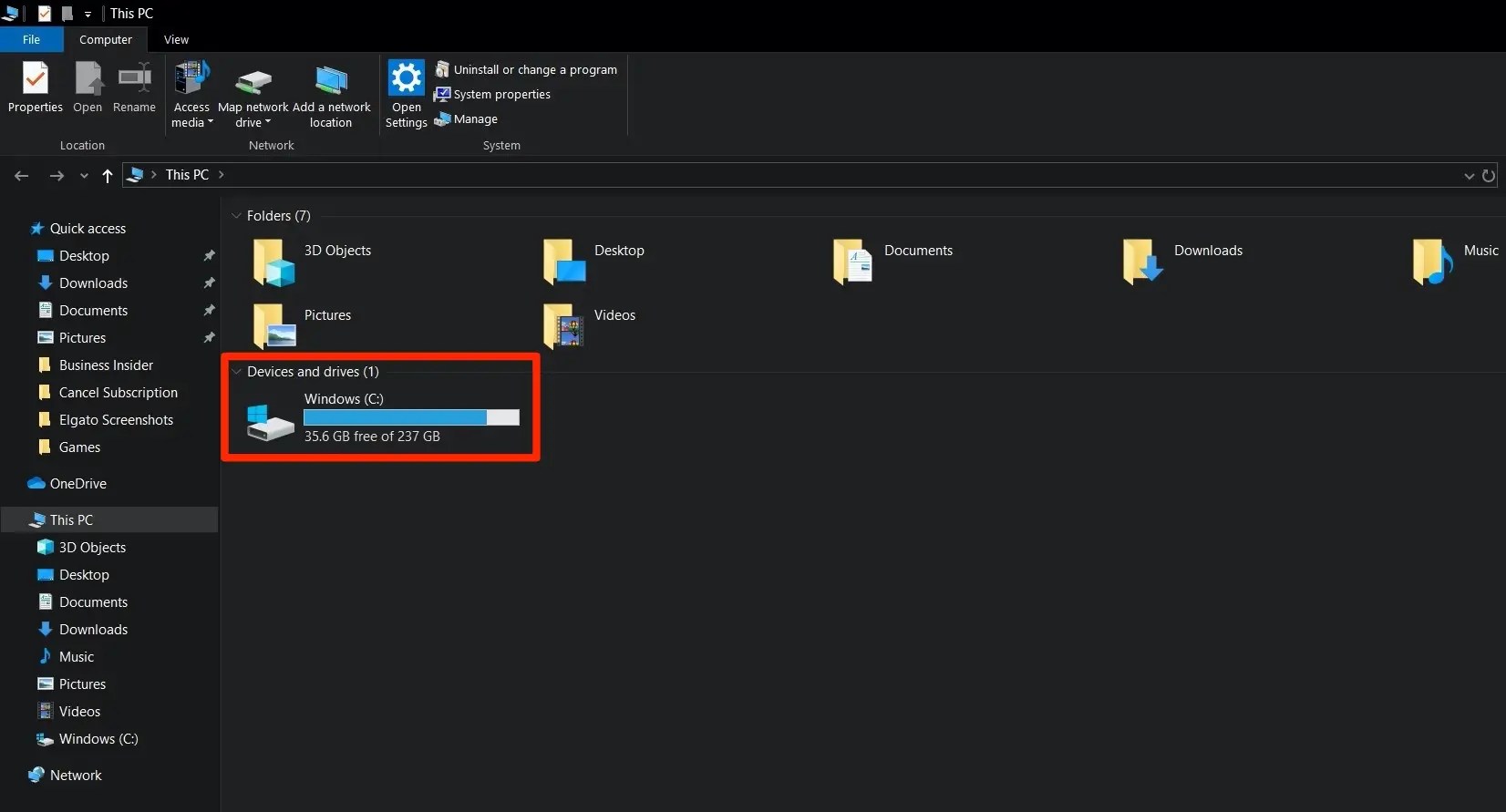Image resolution: width=1506 pixels, height=812 pixels.
Task: Switch to the View ribbon tab
Action: click(176, 39)
